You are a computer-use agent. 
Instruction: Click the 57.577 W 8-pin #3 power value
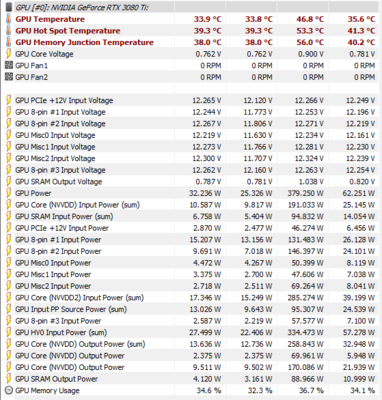pos(308,321)
